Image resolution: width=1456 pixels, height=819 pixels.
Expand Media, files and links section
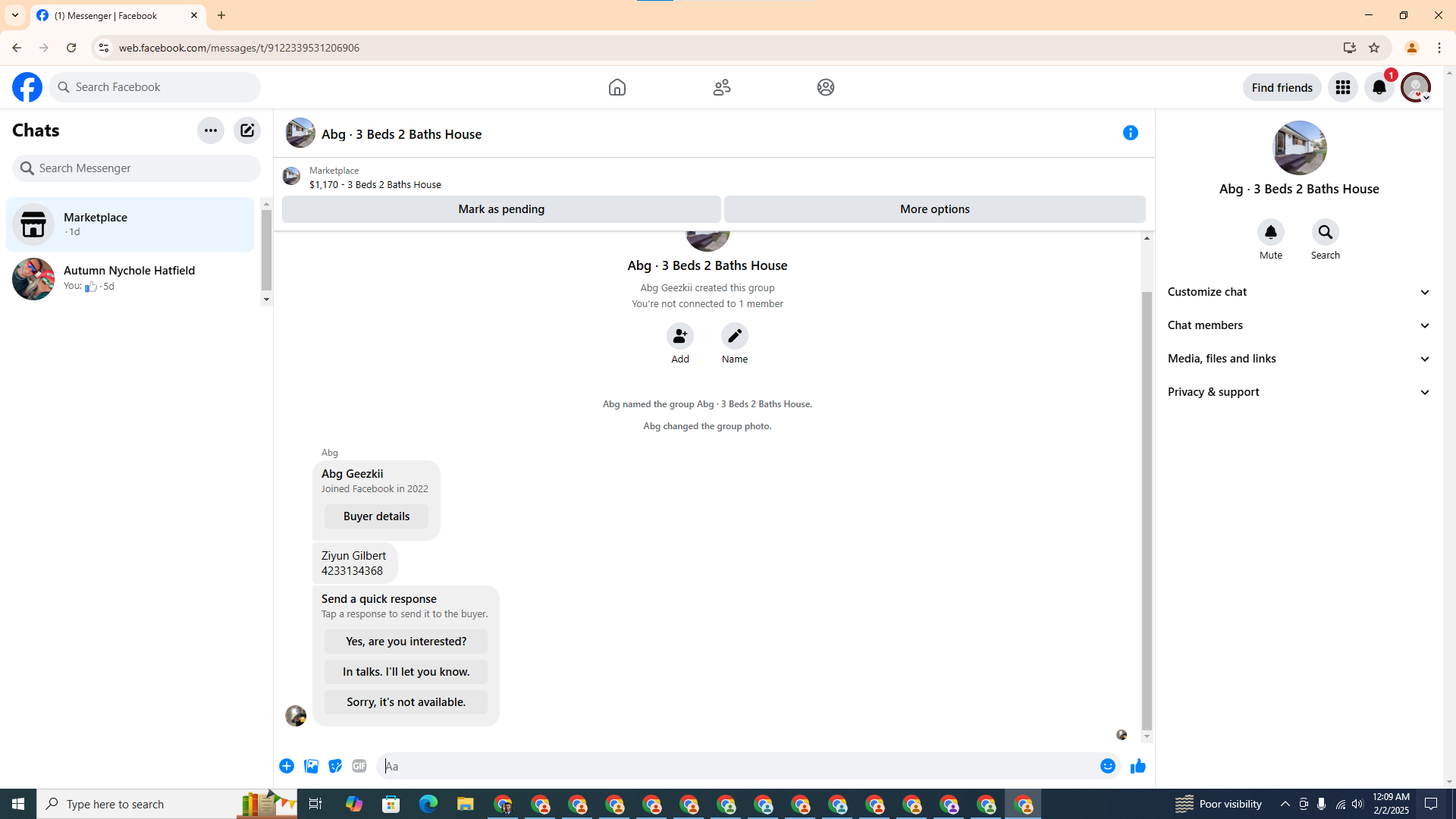[x=1298, y=359]
